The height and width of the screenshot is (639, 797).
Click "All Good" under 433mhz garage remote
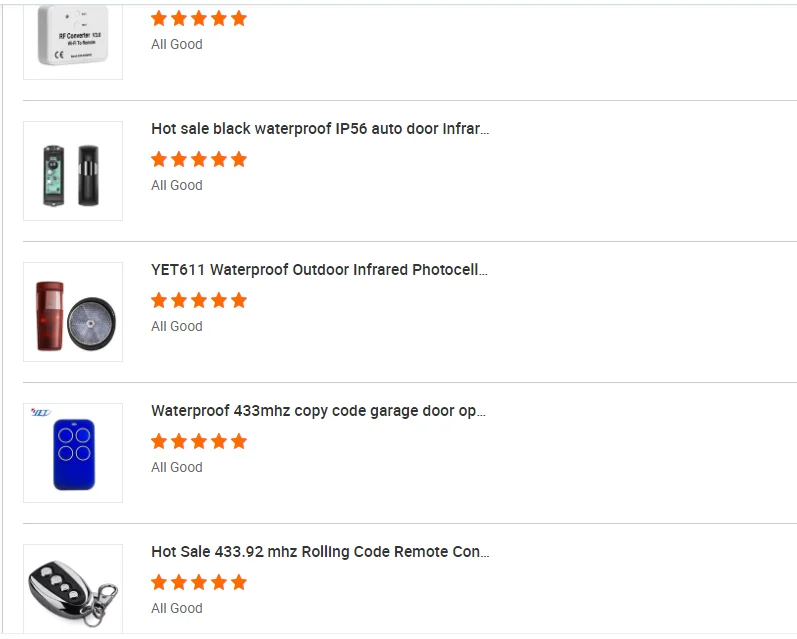pyautogui.click(x=177, y=467)
